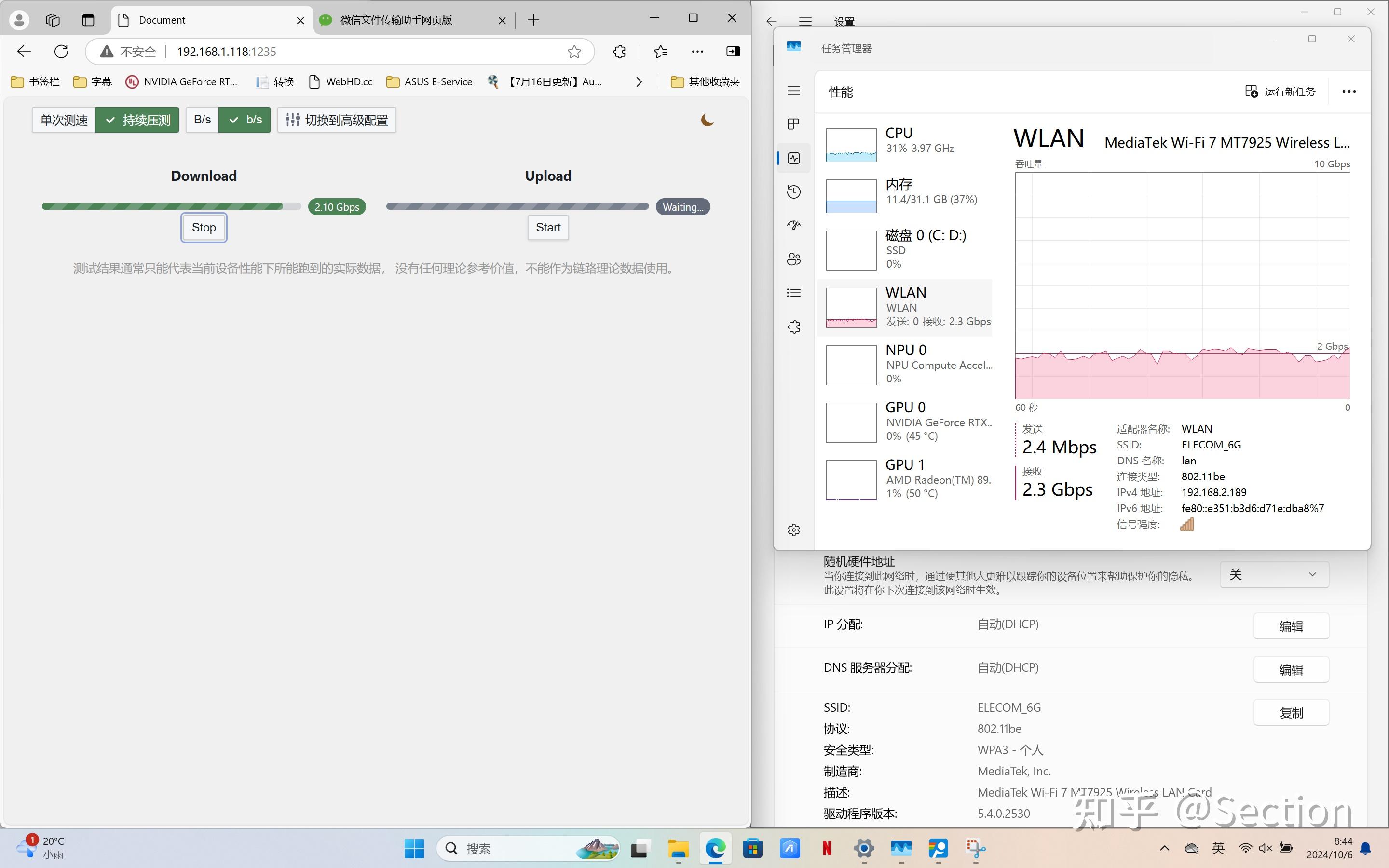Click the download progress bar
The height and width of the screenshot is (868, 1389).
point(170,206)
